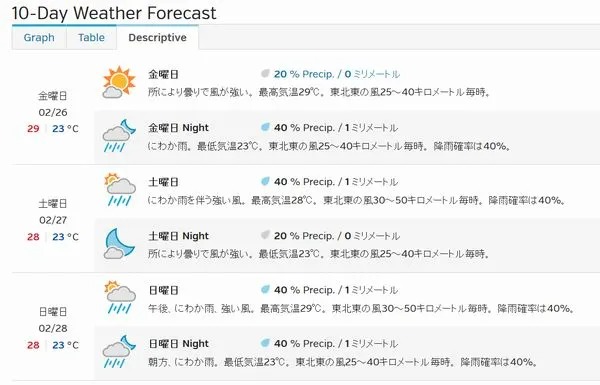Click the gray raindrop icon beside 金曜日 20 % Precip.
This screenshot has width=600, height=385.
point(265,73)
